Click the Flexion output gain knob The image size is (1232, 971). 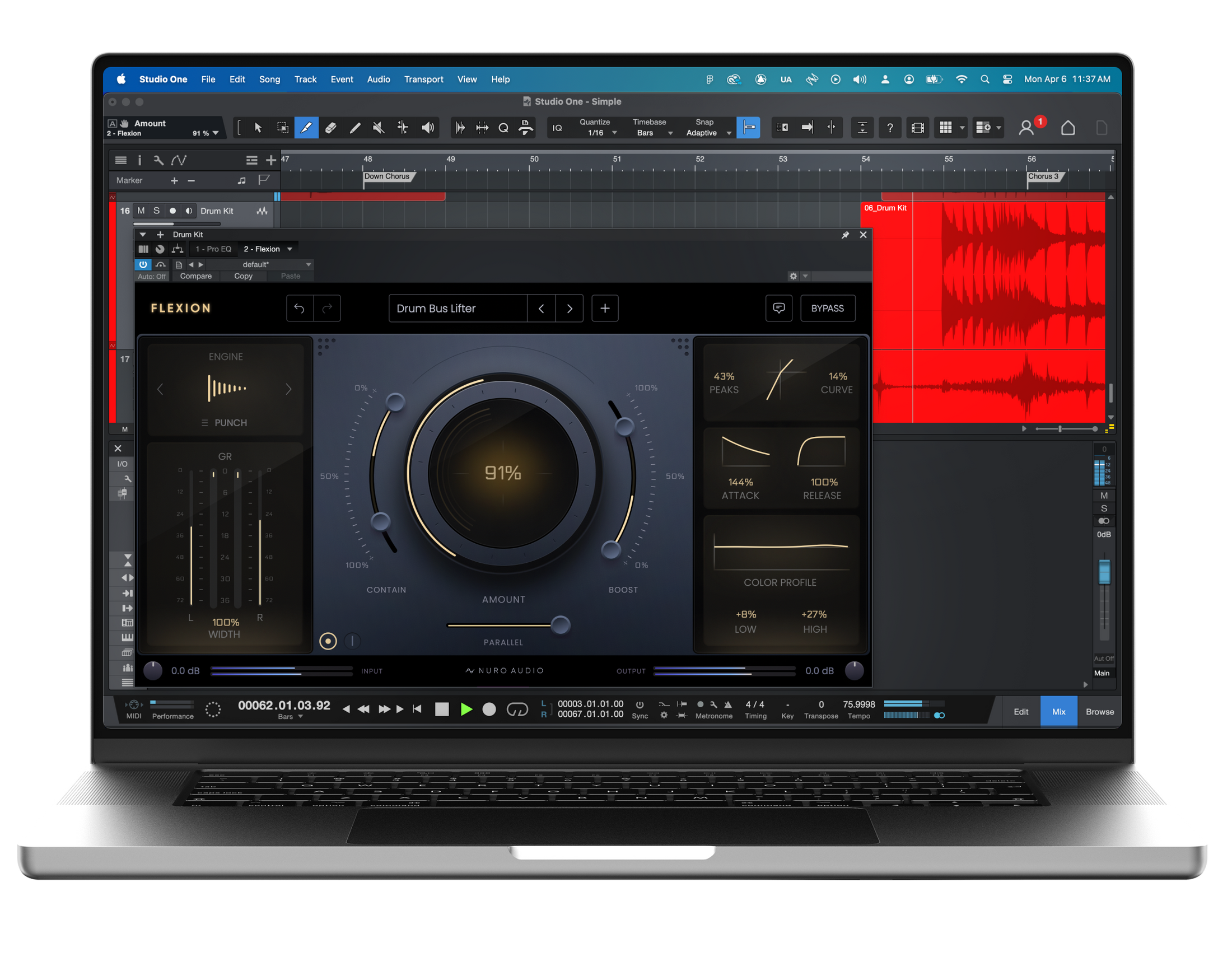coord(854,670)
